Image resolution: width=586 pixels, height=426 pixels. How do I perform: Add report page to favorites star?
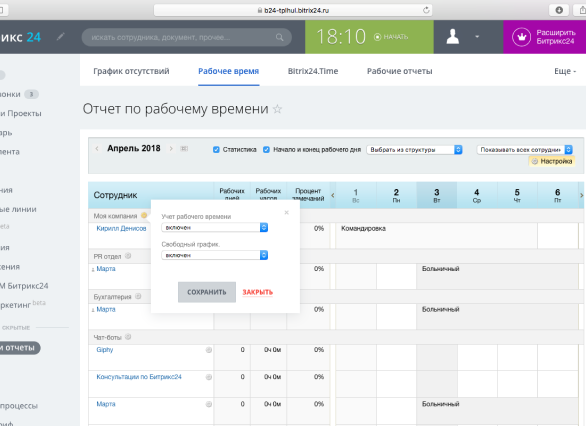pos(277,109)
